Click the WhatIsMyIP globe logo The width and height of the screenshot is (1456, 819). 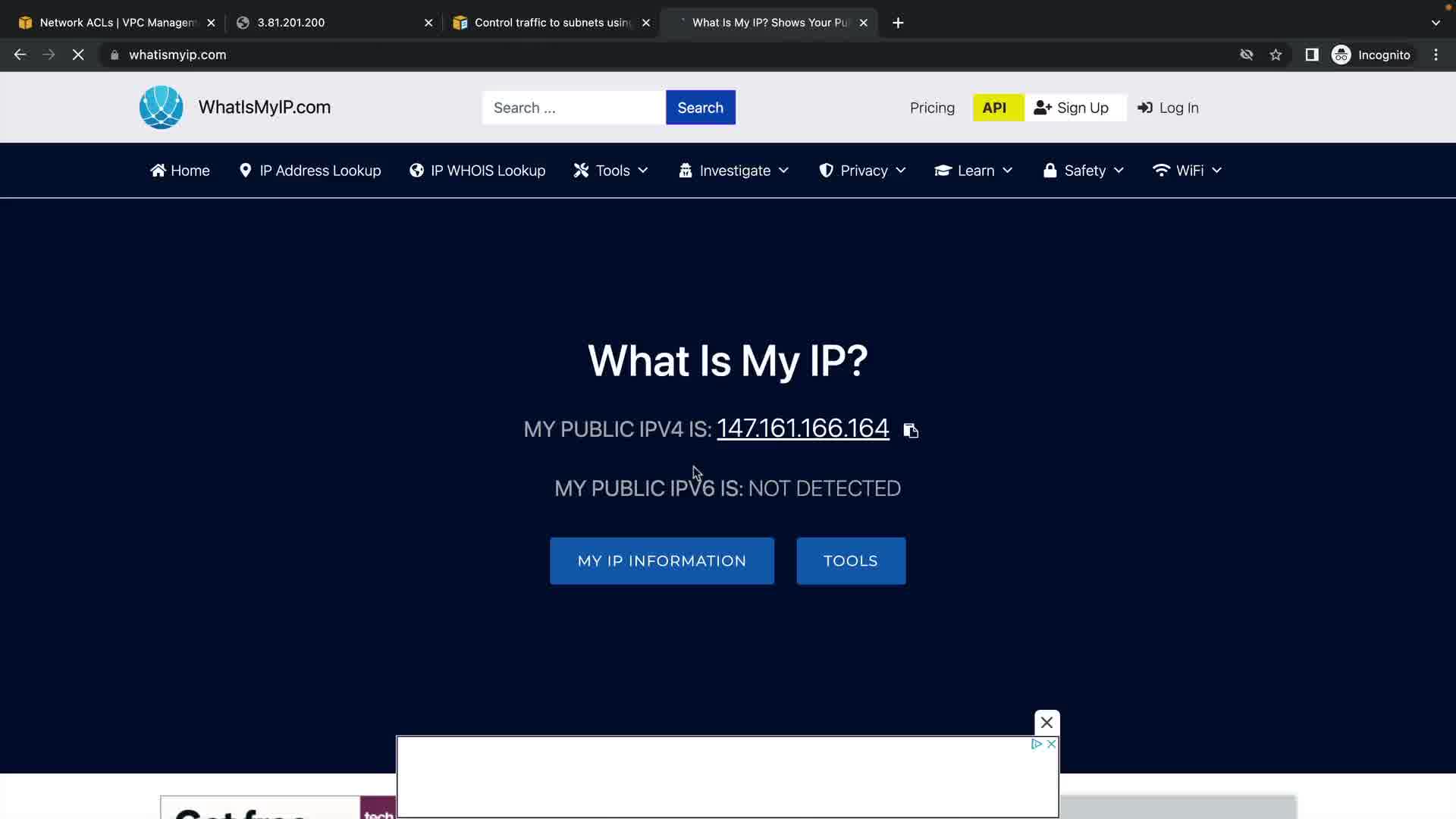coord(161,107)
